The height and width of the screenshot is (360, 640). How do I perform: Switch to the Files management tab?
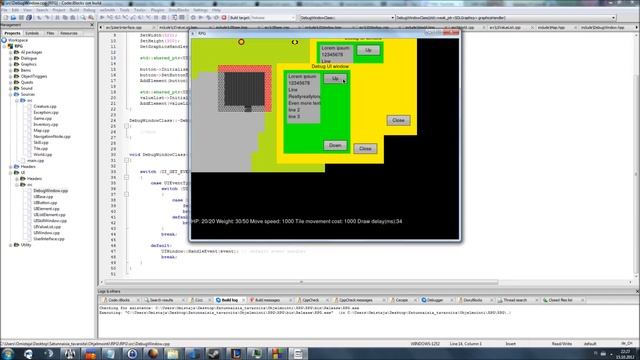(x=51, y=33)
